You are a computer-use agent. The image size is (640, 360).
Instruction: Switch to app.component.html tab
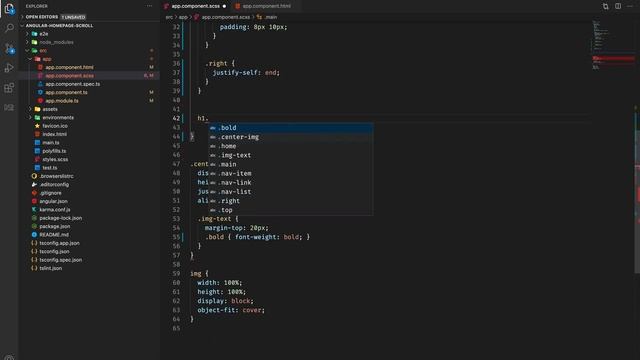[x=266, y=6]
